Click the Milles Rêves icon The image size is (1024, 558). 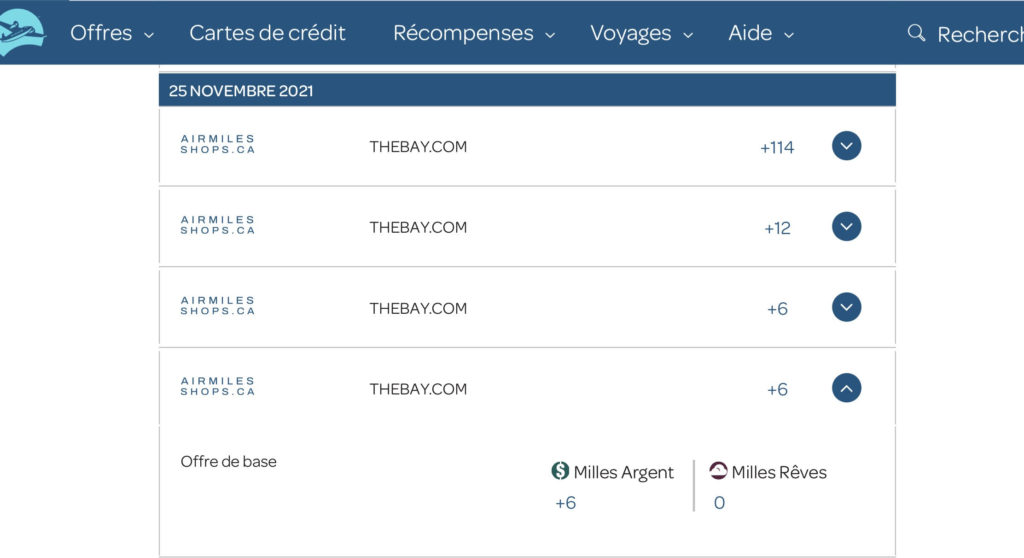point(718,471)
